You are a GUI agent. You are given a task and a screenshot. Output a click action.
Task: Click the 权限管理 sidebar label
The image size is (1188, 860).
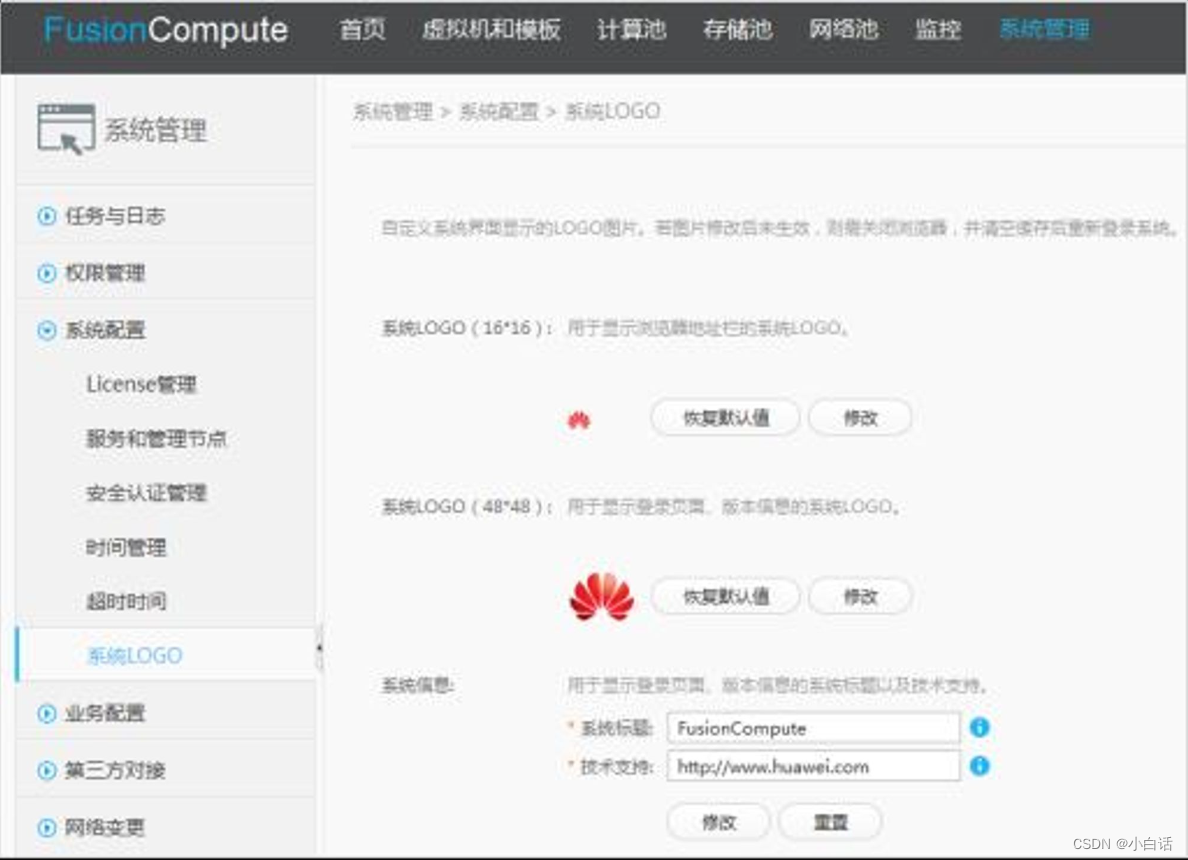pyautogui.click(x=105, y=273)
